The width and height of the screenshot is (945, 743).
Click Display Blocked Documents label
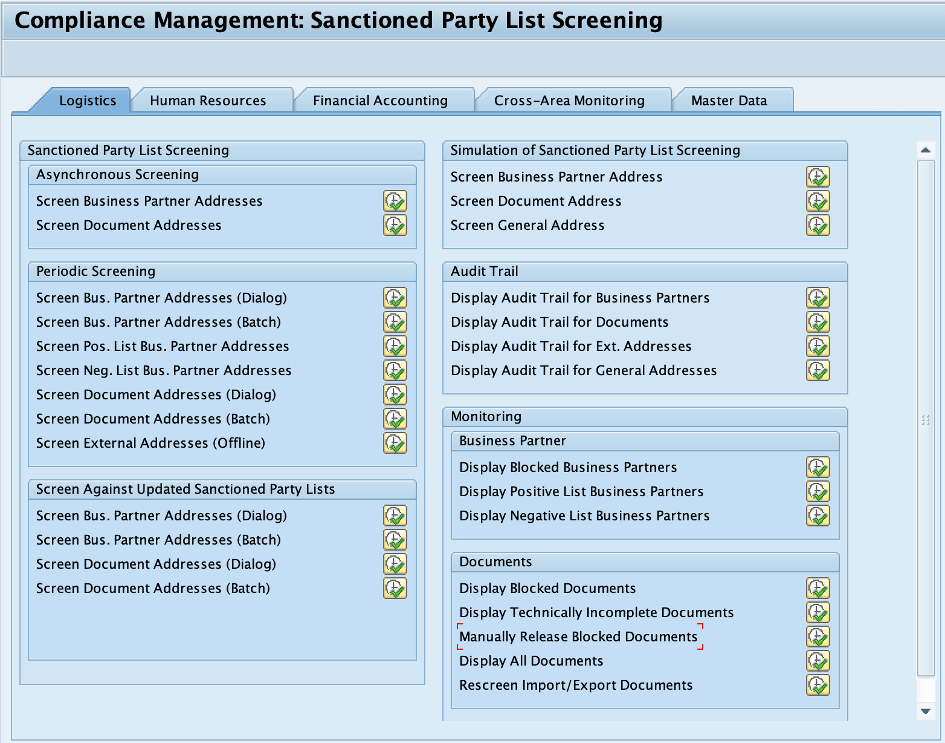[547, 588]
